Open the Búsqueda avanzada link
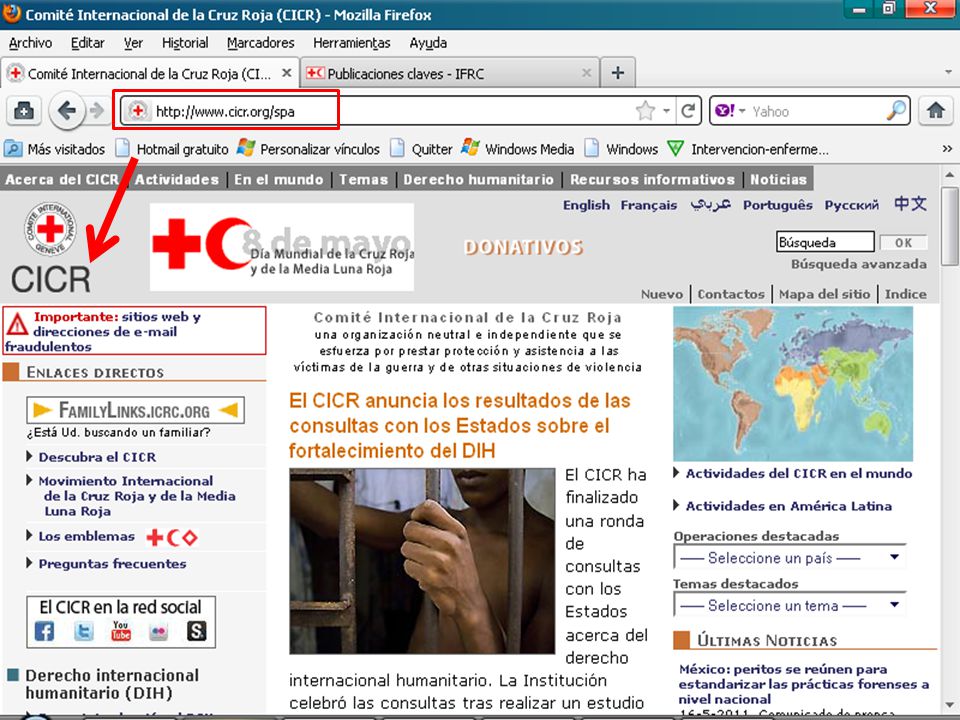 (x=858, y=264)
